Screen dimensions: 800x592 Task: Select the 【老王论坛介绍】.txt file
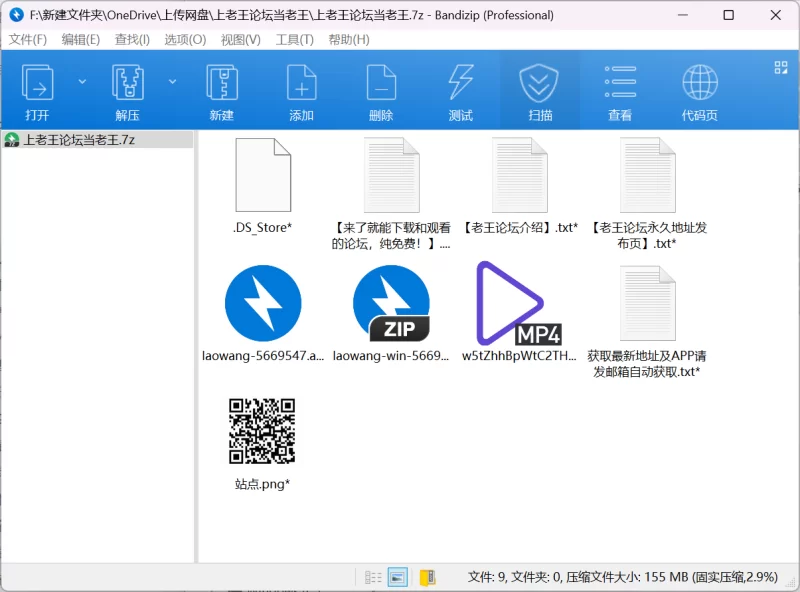click(520, 186)
